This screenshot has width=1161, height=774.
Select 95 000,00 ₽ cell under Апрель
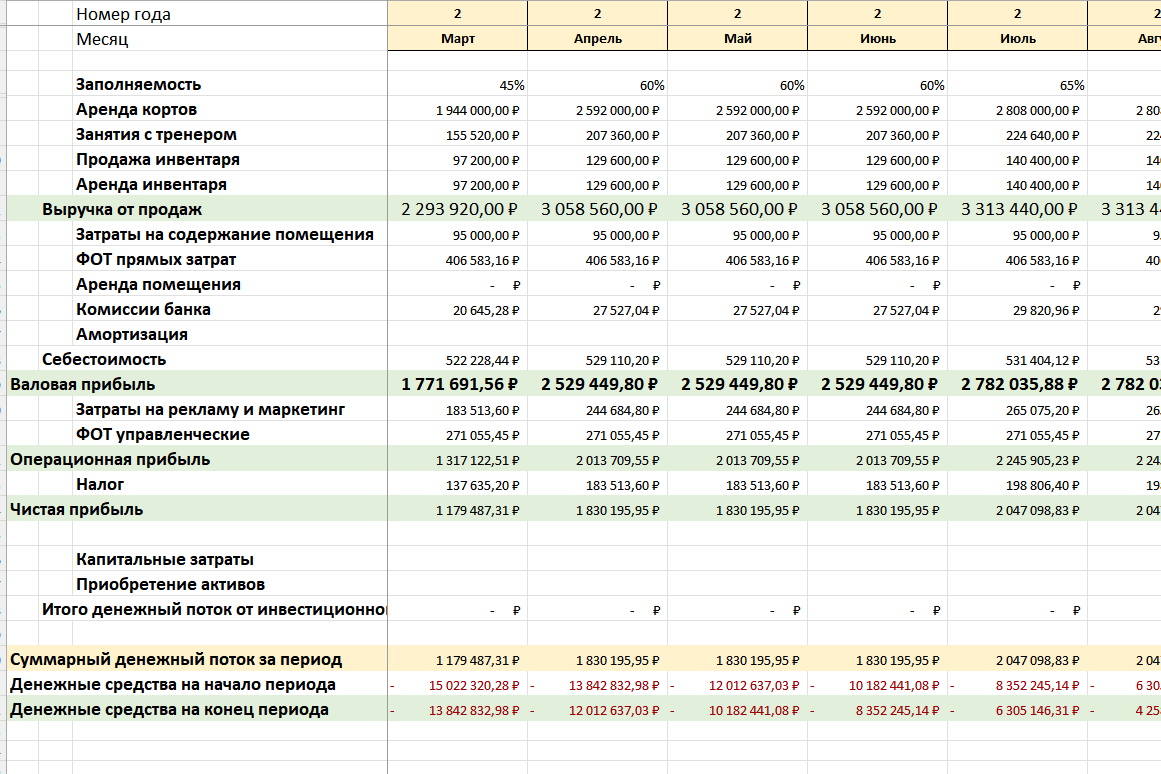[598, 236]
